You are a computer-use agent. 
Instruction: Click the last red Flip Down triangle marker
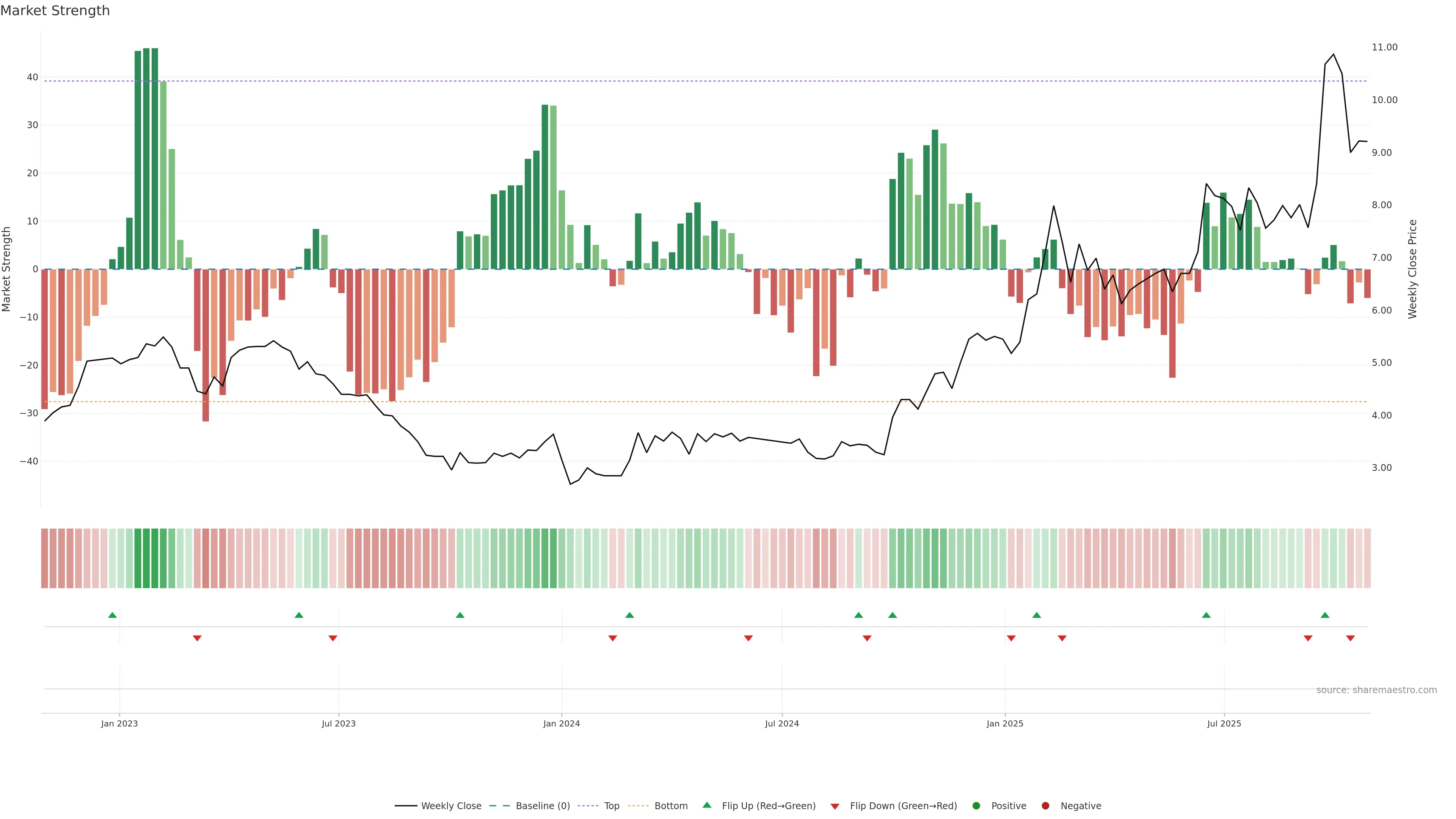tap(1350, 638)
